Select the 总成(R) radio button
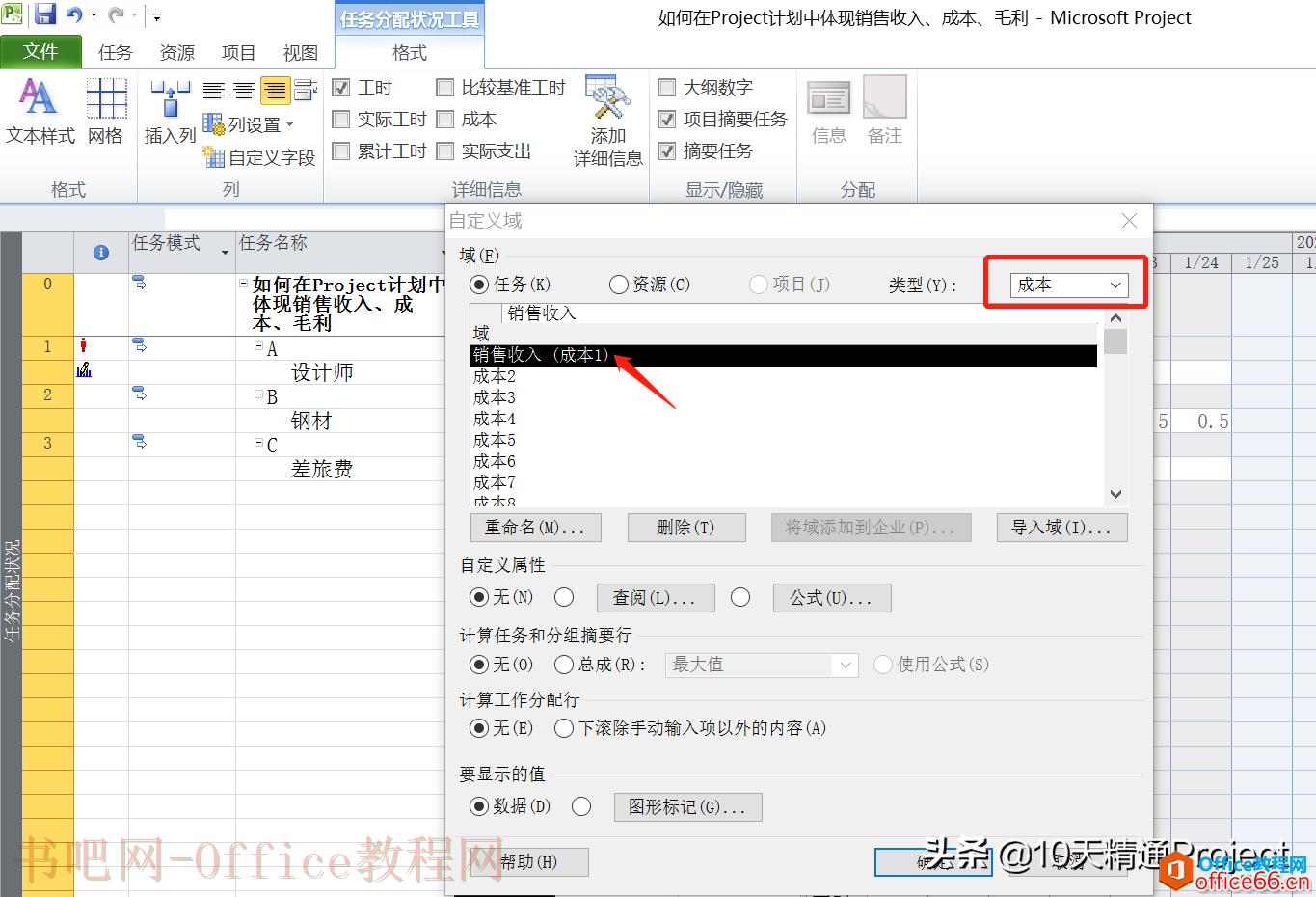 tap(564, 665)
